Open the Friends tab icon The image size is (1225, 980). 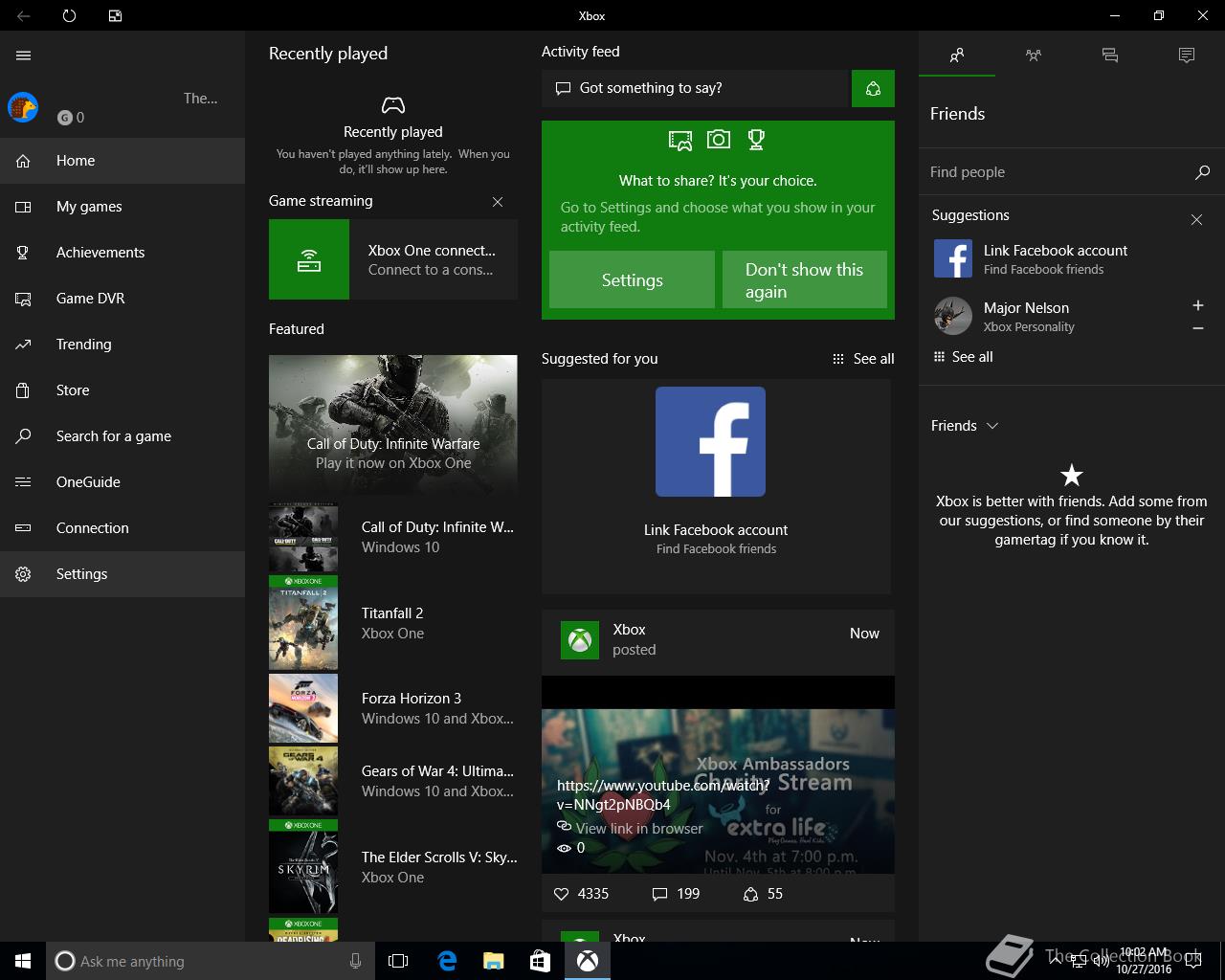point(957,56)
